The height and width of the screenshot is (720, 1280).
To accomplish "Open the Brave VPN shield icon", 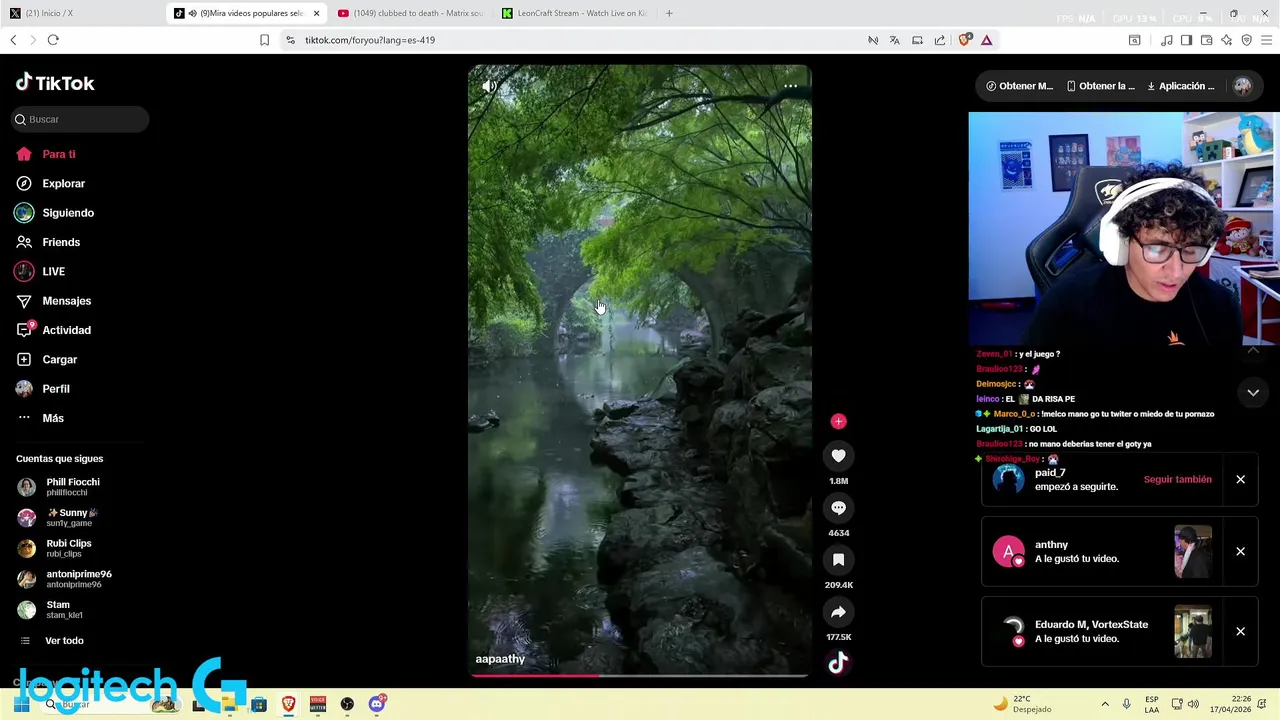I will pos(1246,40).
